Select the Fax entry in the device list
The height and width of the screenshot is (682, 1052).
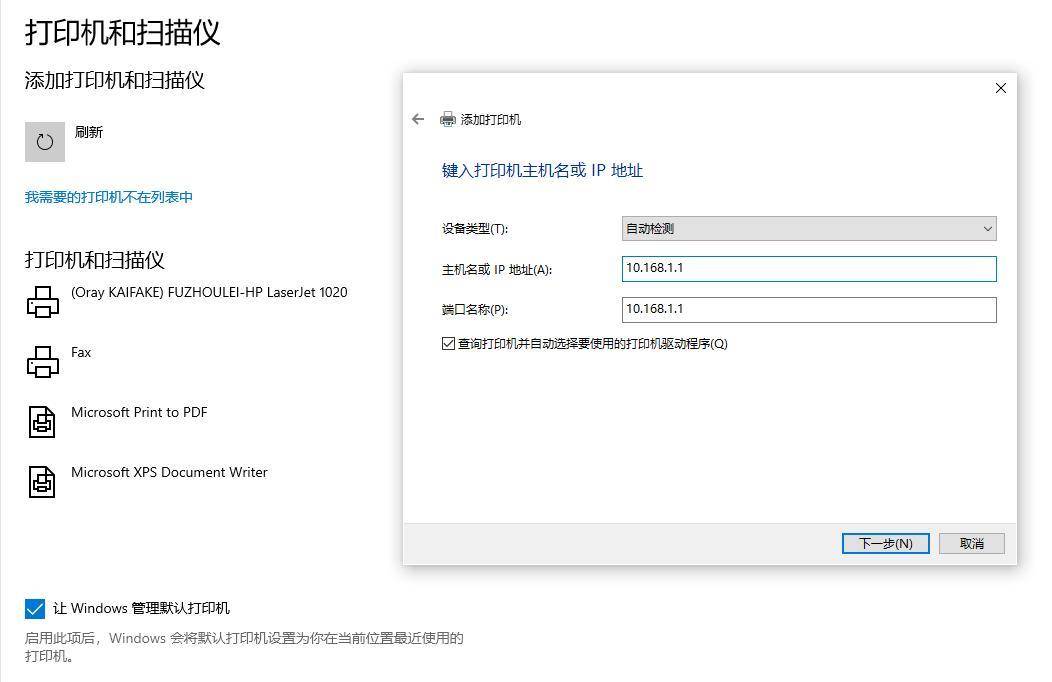click(80, 352)
